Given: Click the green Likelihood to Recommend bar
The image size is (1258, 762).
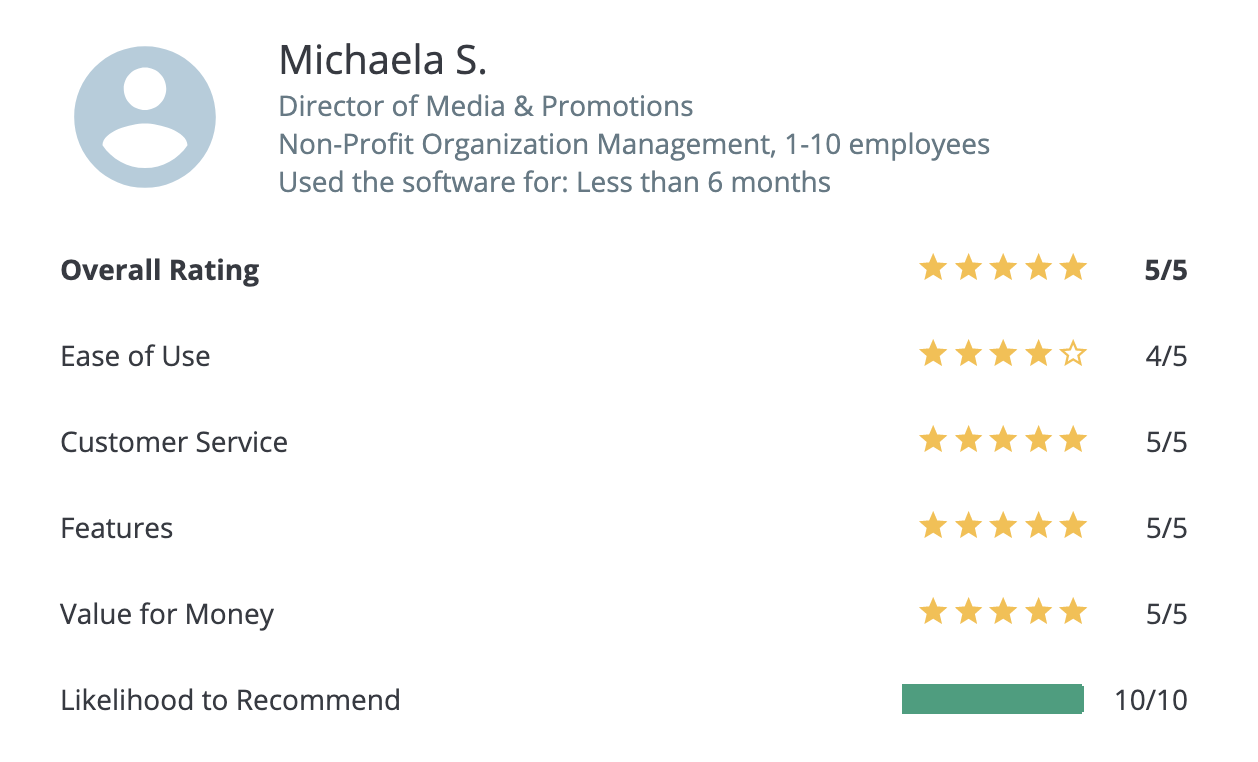Looking at the screenshot, I should point(992,699).
